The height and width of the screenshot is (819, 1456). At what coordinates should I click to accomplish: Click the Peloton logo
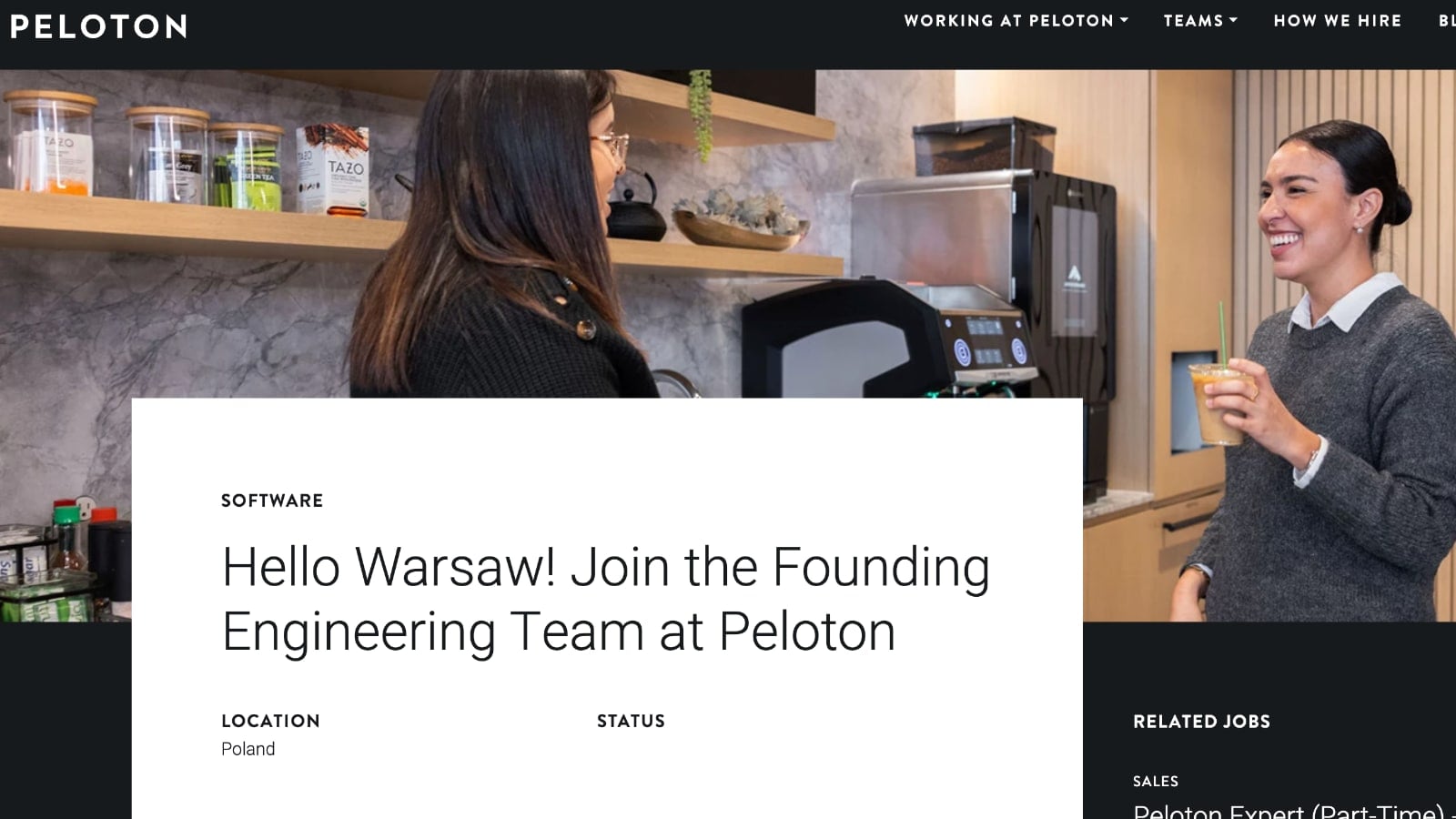pyautogui.click(x=98, y=26)
